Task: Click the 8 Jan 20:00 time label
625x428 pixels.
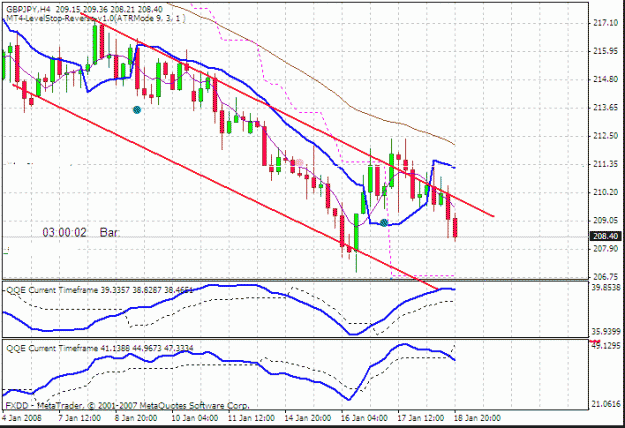Action: tap(136, 418)
